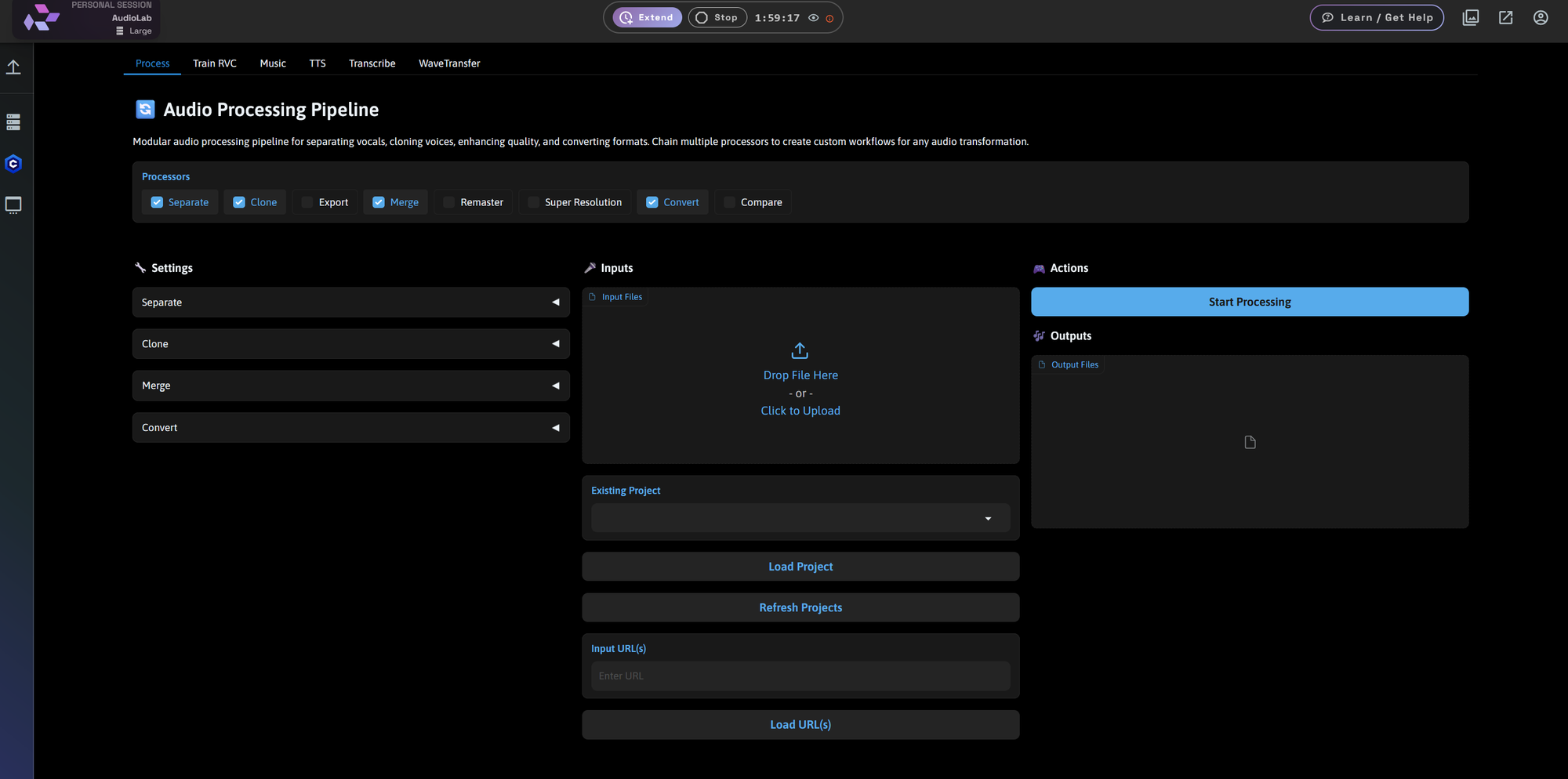
Task: Click the eye icon next to the session timer
Action: (x=813, y=17)
